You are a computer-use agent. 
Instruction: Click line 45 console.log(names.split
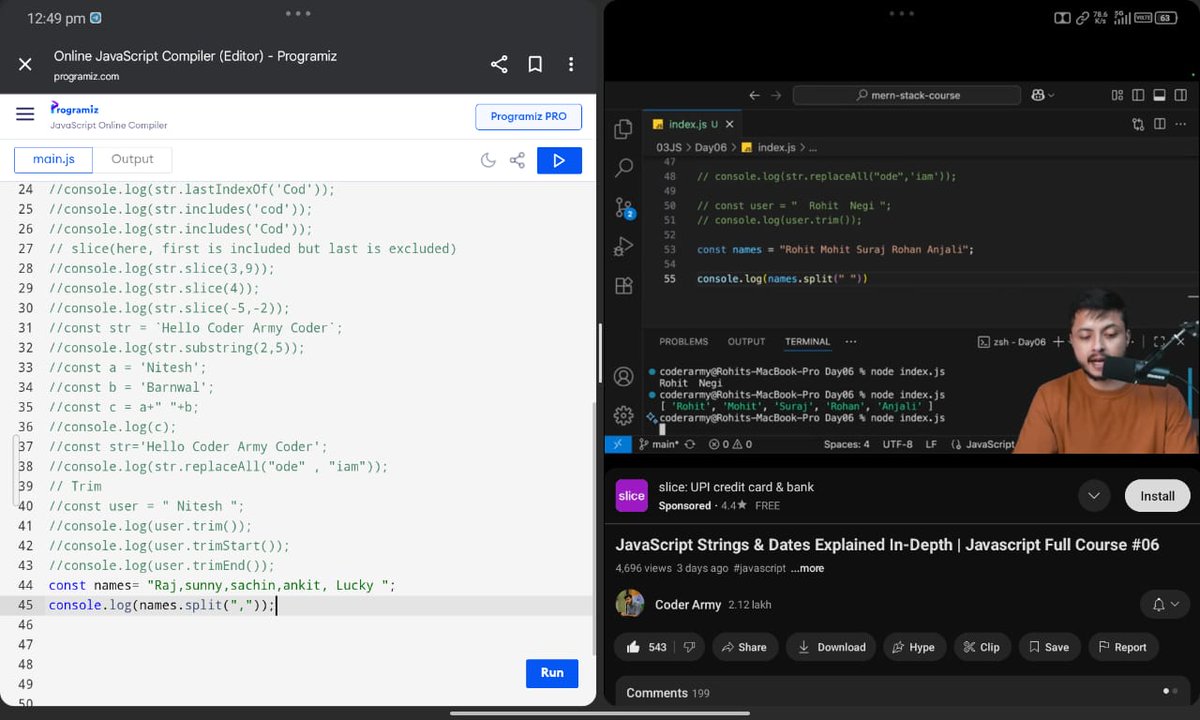[x=161, y=605]
